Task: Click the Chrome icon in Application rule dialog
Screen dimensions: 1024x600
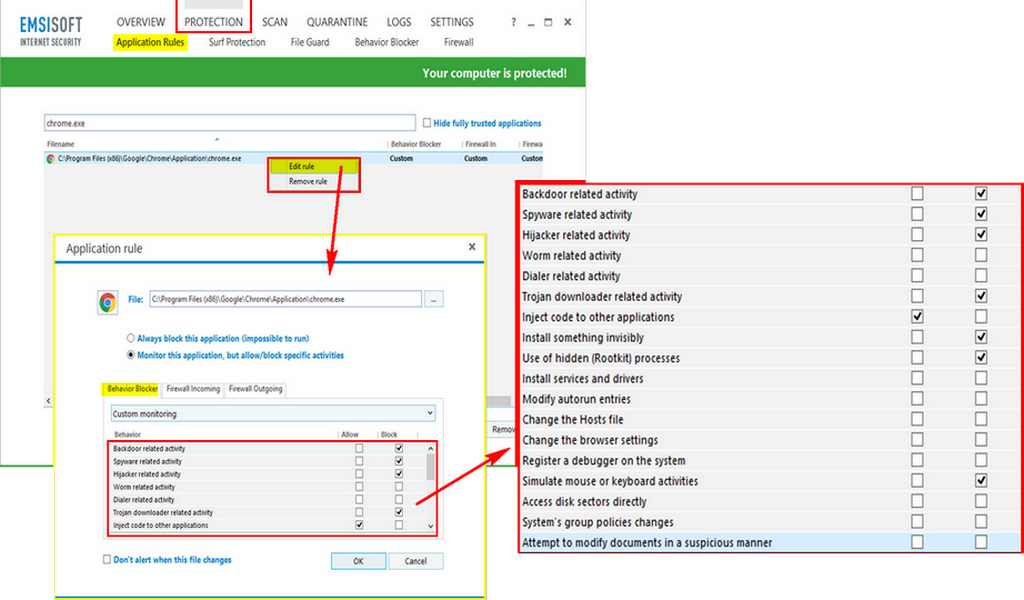Action: coord(108,302)
